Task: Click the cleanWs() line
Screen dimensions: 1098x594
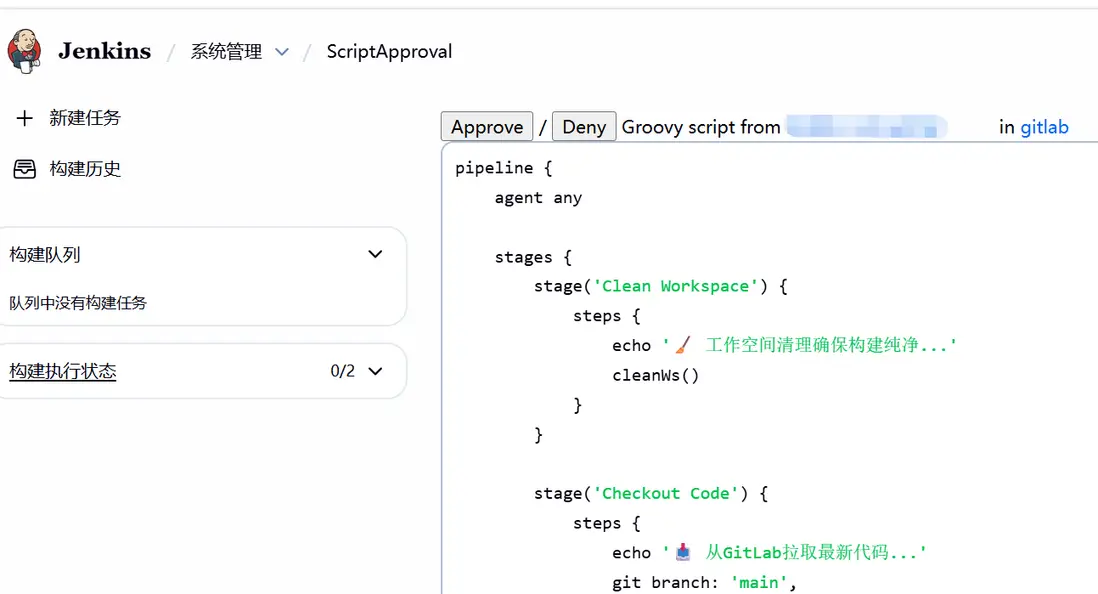Action: point(655,375)
